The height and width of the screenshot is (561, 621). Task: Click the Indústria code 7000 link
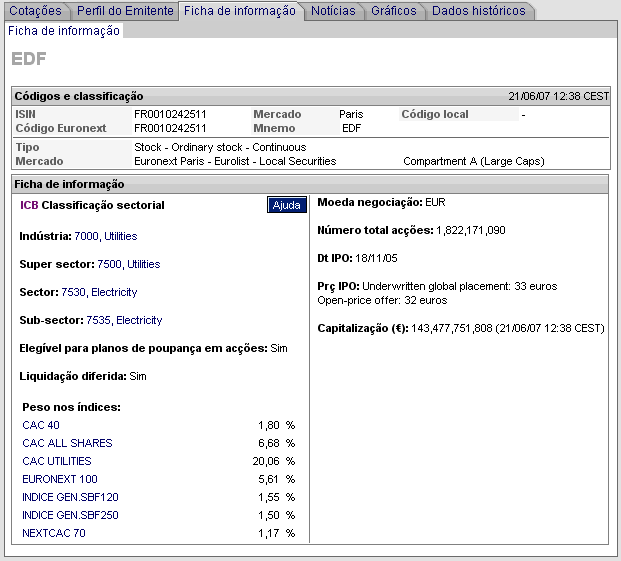coord(86,236)
